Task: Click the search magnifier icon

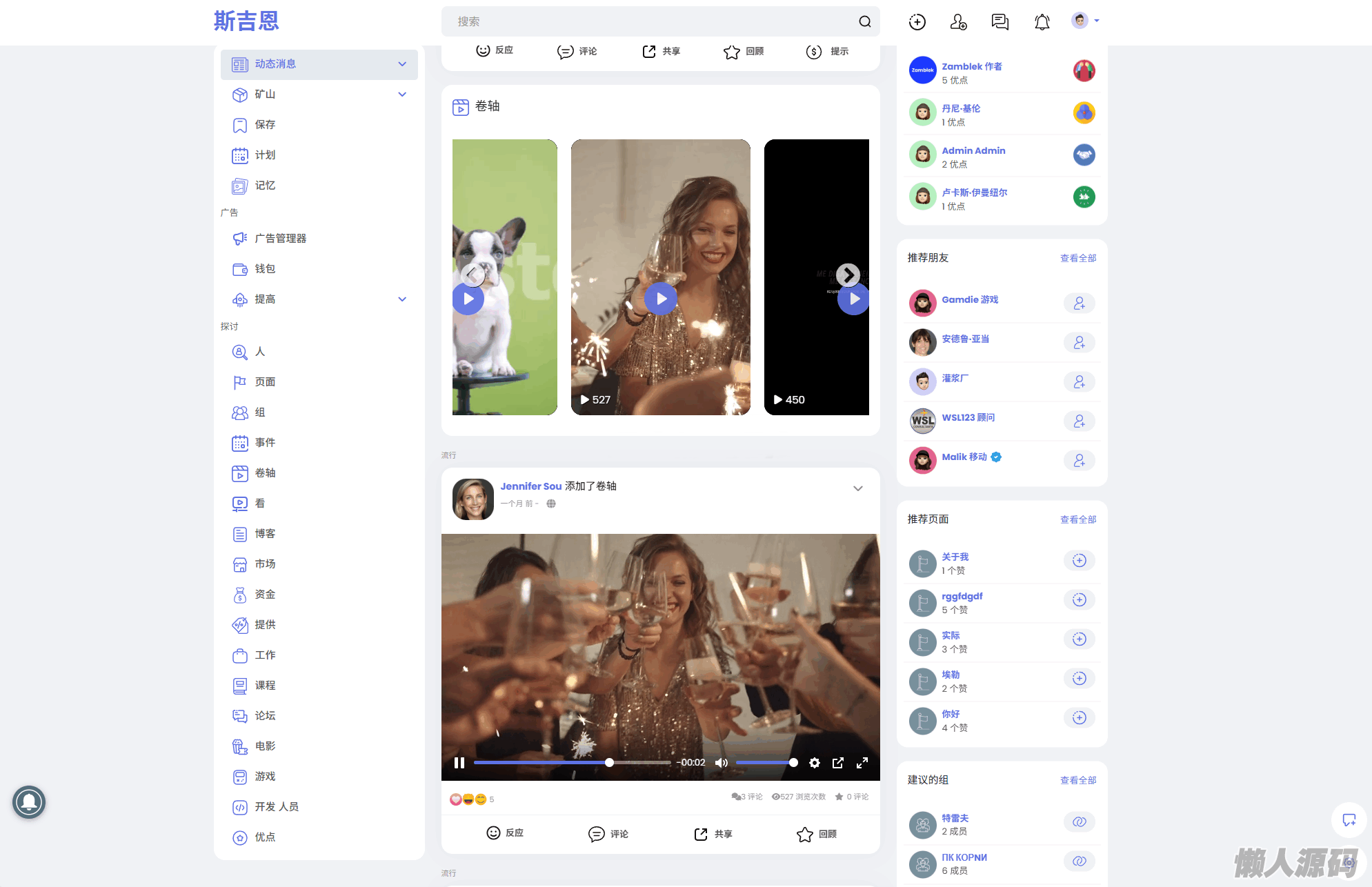Action: click(864, 21)
